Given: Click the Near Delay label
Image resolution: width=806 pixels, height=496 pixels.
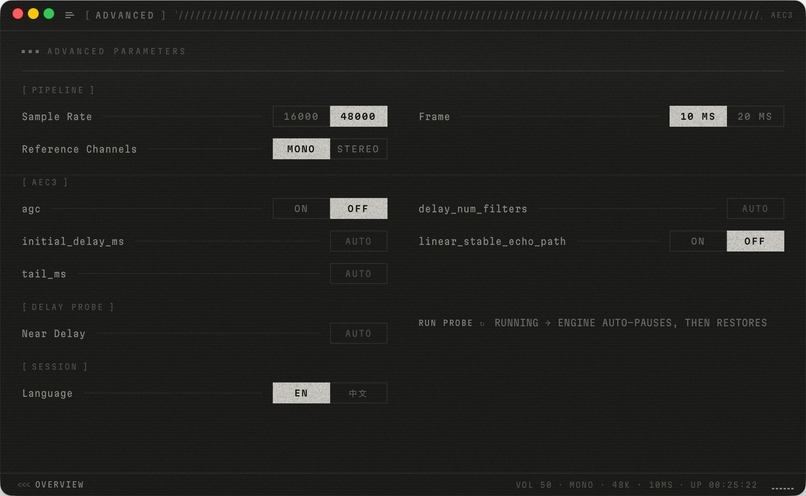Looking at the screenshot, I should pos(53,334).
